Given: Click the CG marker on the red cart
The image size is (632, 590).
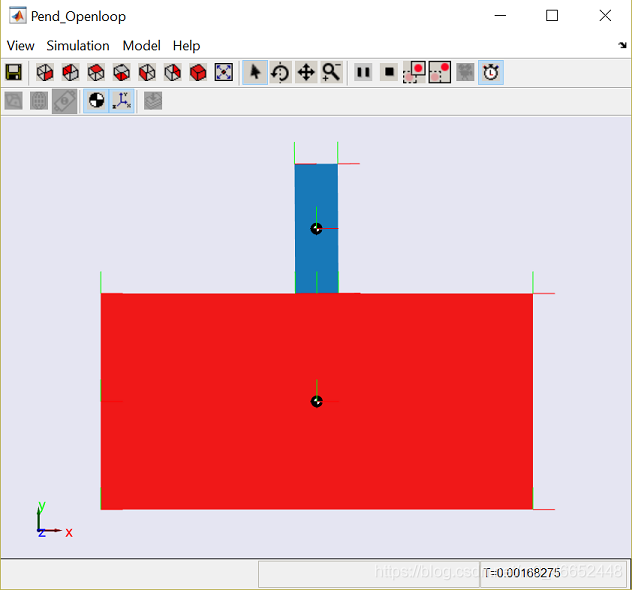Looking at the screenshot, I should tap(317, 401).
